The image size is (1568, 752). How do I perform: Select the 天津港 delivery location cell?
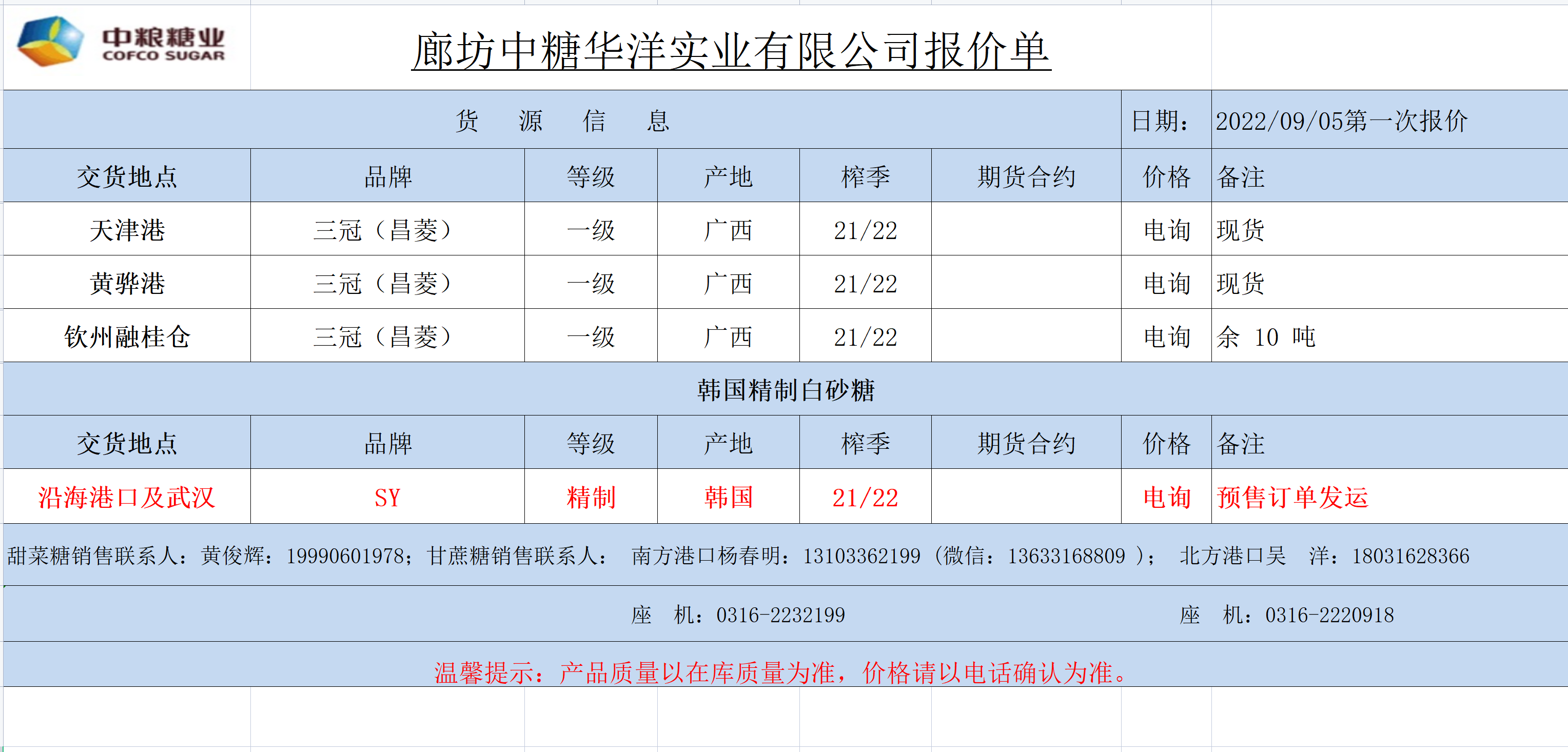point(127,230)
